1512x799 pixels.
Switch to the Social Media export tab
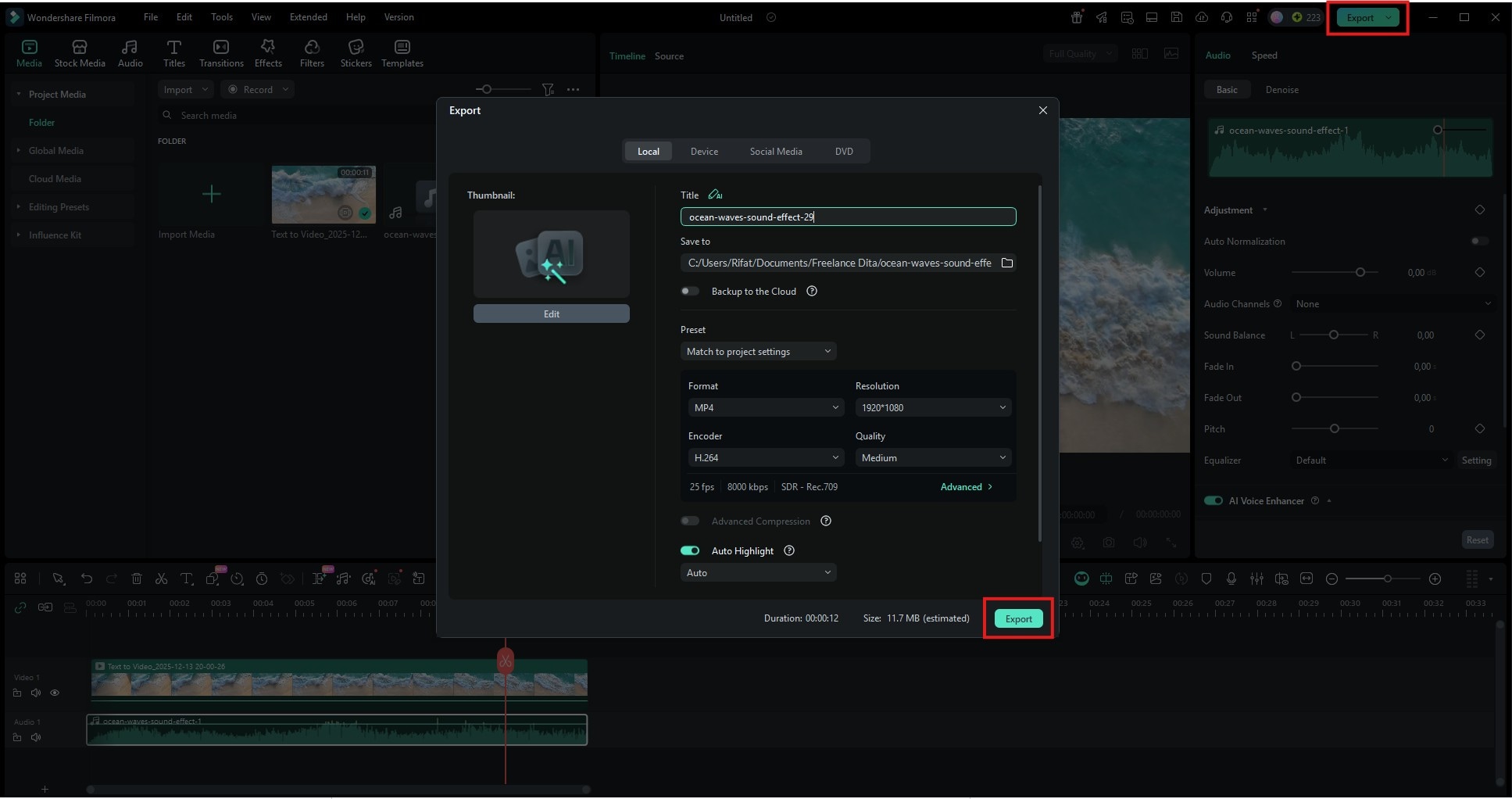coord(775,151)
